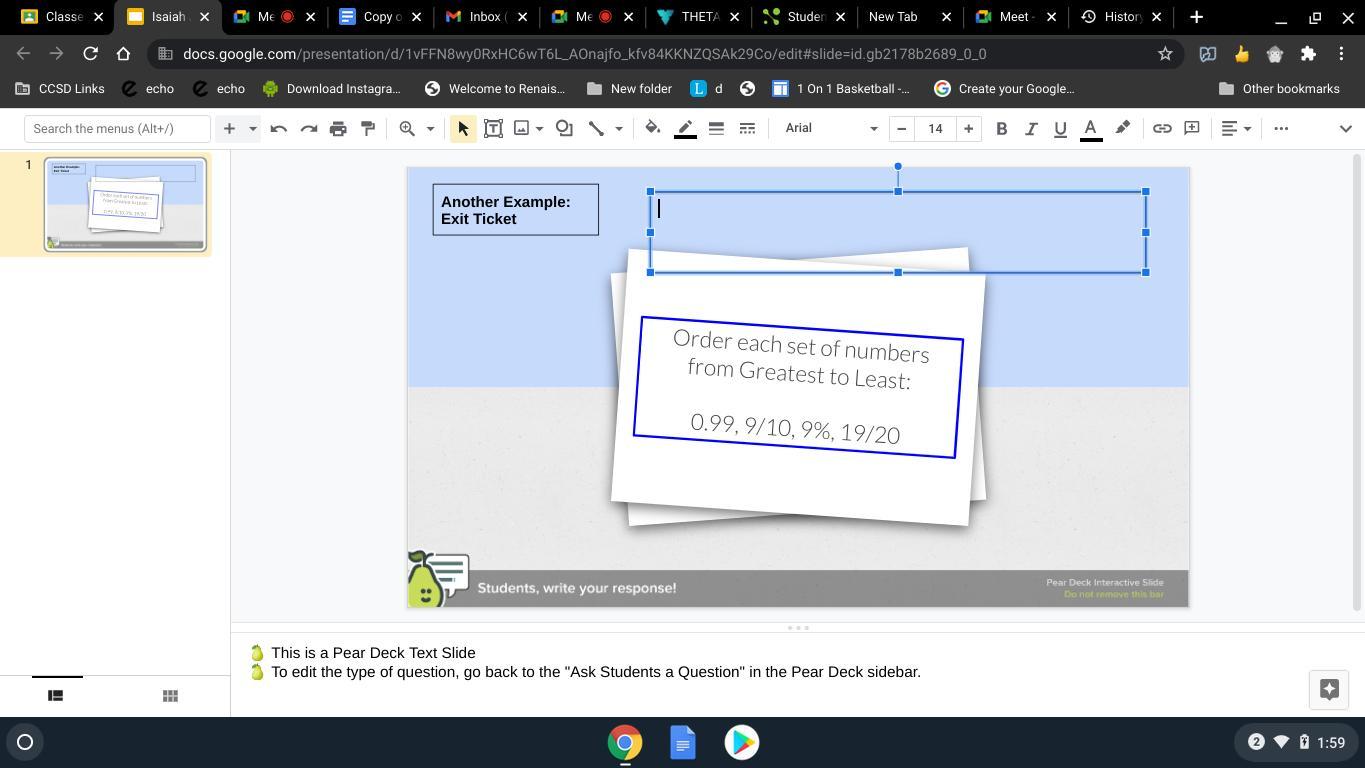Click the Undo arrow
The height and width of the screenshot is (768, 1365).
pyautogui.click(x=279, y=128)
